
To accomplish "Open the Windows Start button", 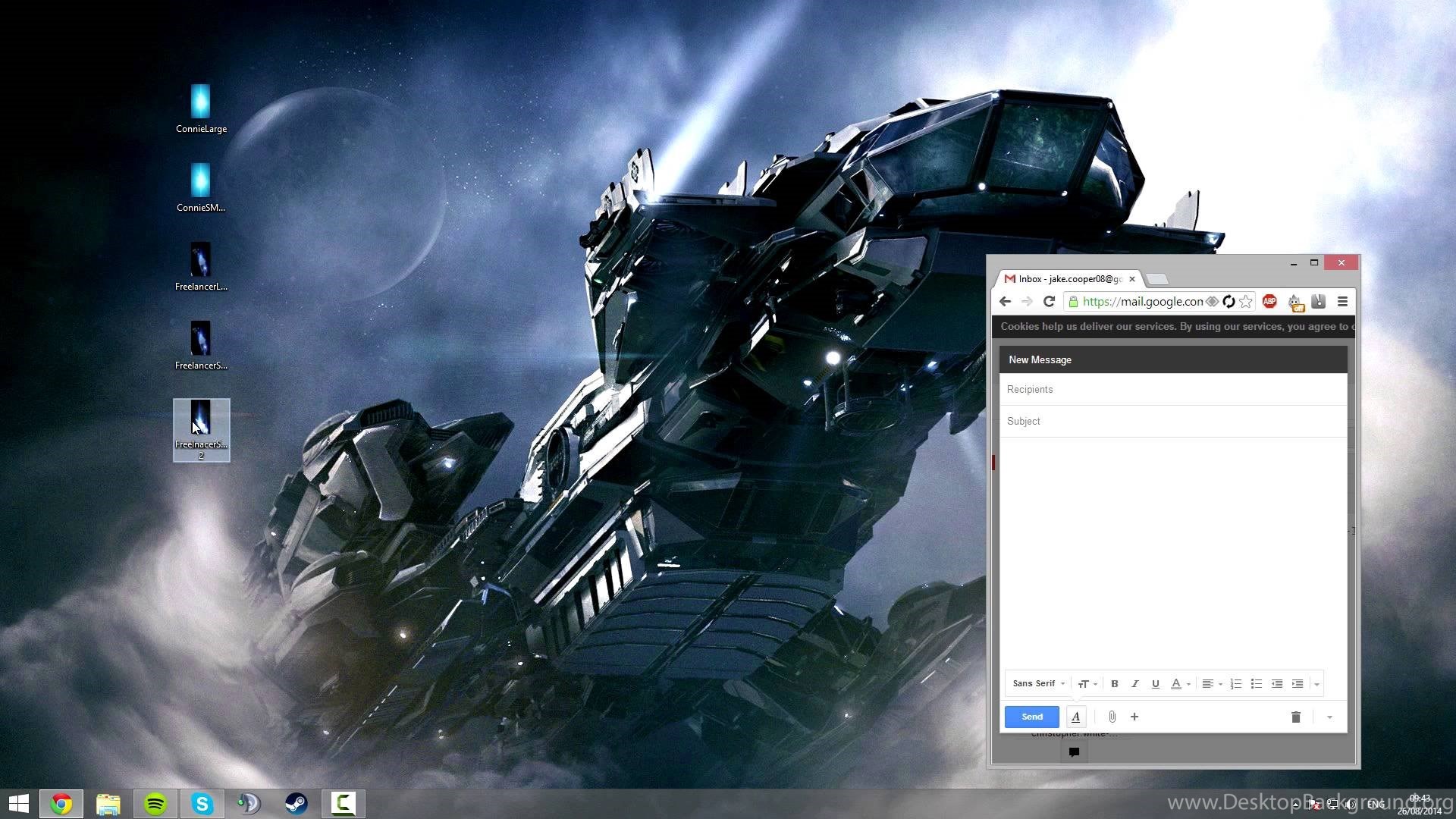I will [x=18, y=804].
